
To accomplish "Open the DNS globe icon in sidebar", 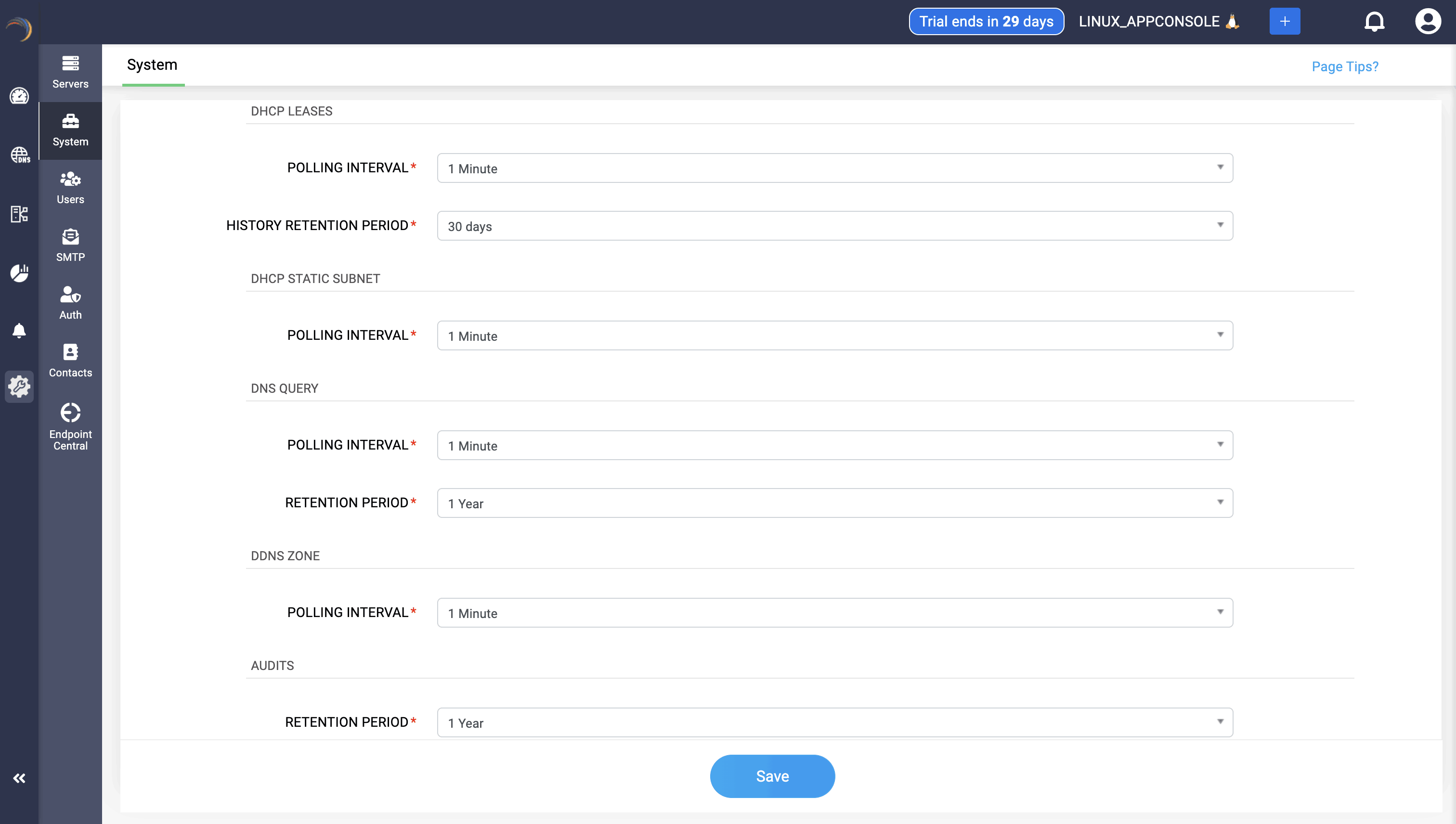I will [x=19, y=154].
